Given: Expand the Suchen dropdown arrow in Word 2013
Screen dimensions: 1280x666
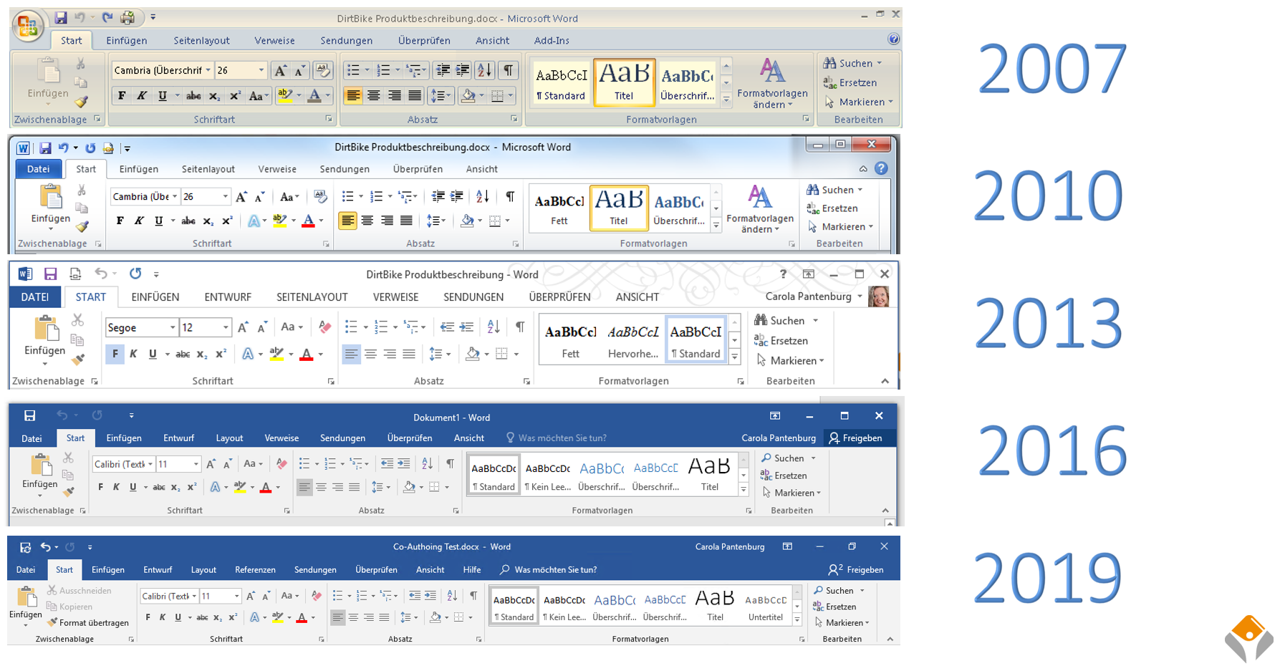Looking at the screenshot, I should coord(815,321).
